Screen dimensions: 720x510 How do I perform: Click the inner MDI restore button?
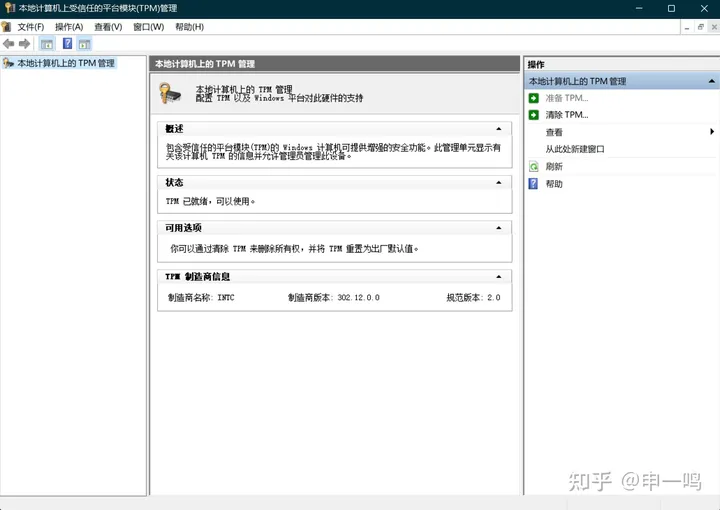[x=701, y=27]
